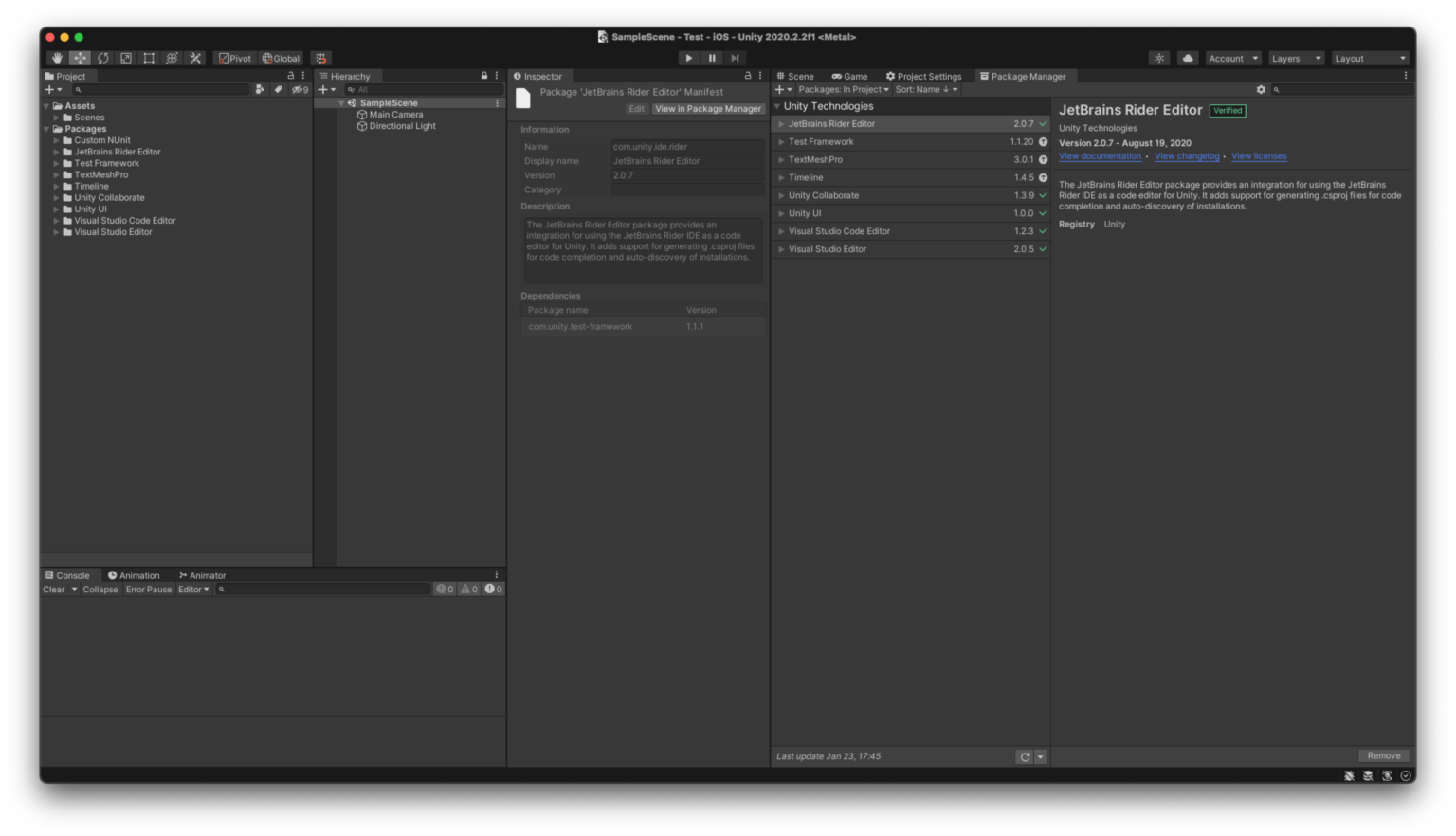The height and width of the screenshot is (836, 1456).
Task: Toggle Global handle rotation mode
Action: click(x=280, y=58)
